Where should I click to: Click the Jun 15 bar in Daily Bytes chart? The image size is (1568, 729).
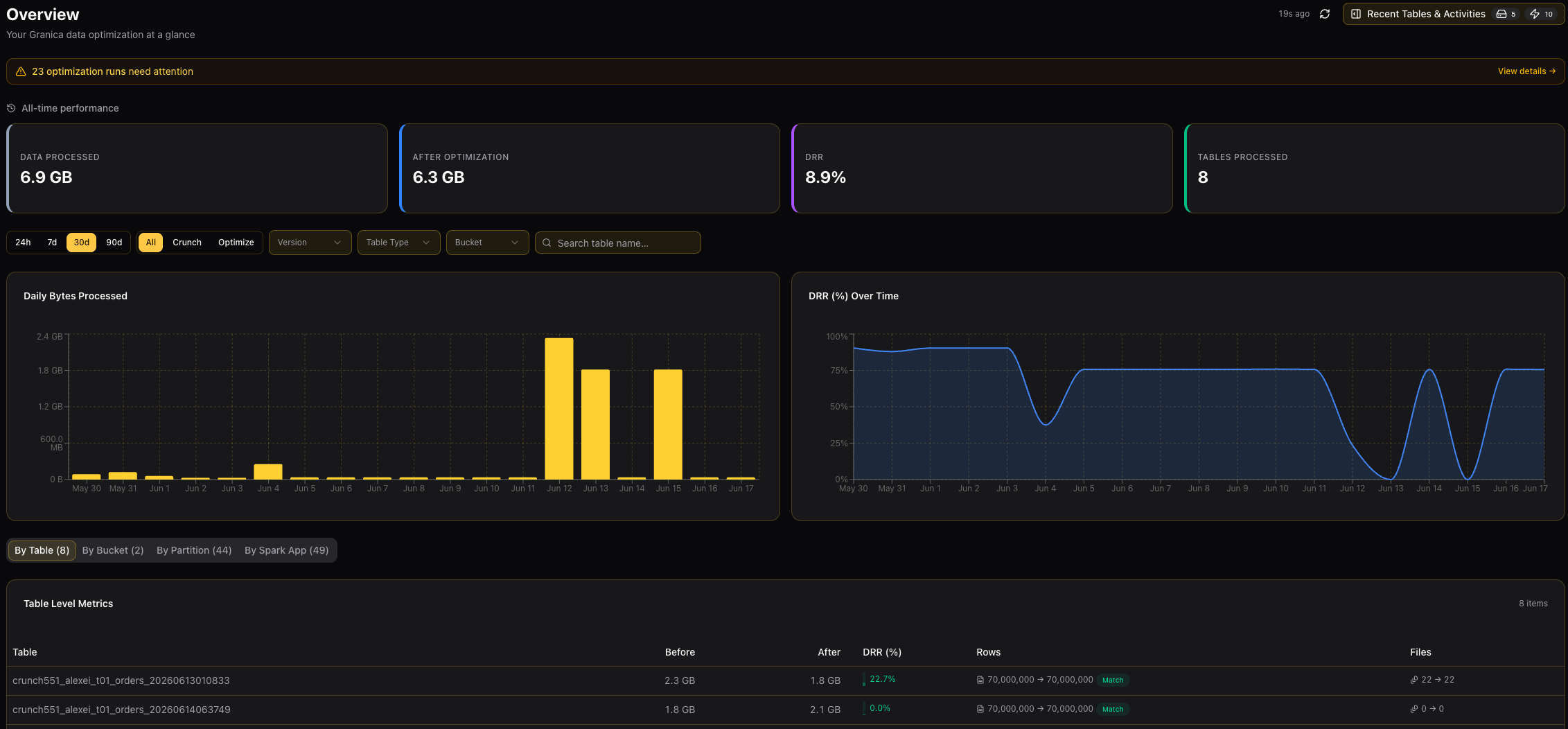coord(668,424)
